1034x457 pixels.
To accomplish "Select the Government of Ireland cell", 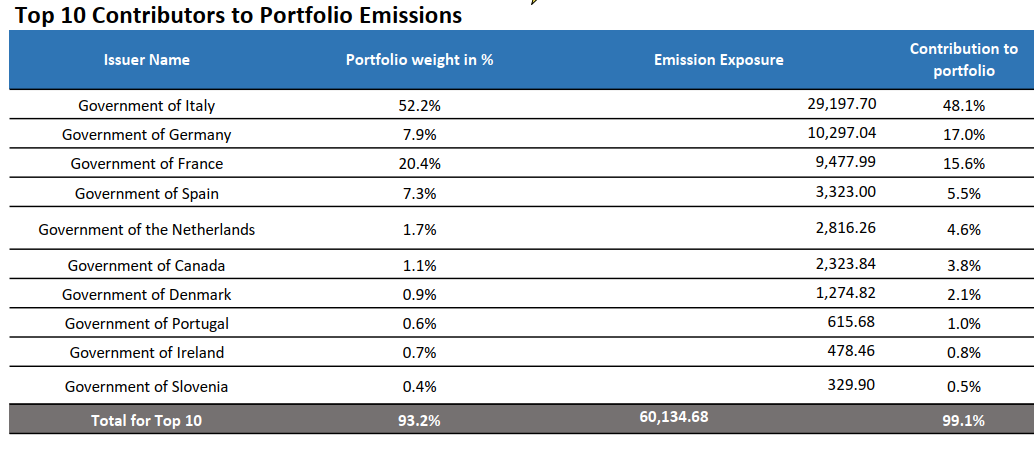I will (146, 352).
